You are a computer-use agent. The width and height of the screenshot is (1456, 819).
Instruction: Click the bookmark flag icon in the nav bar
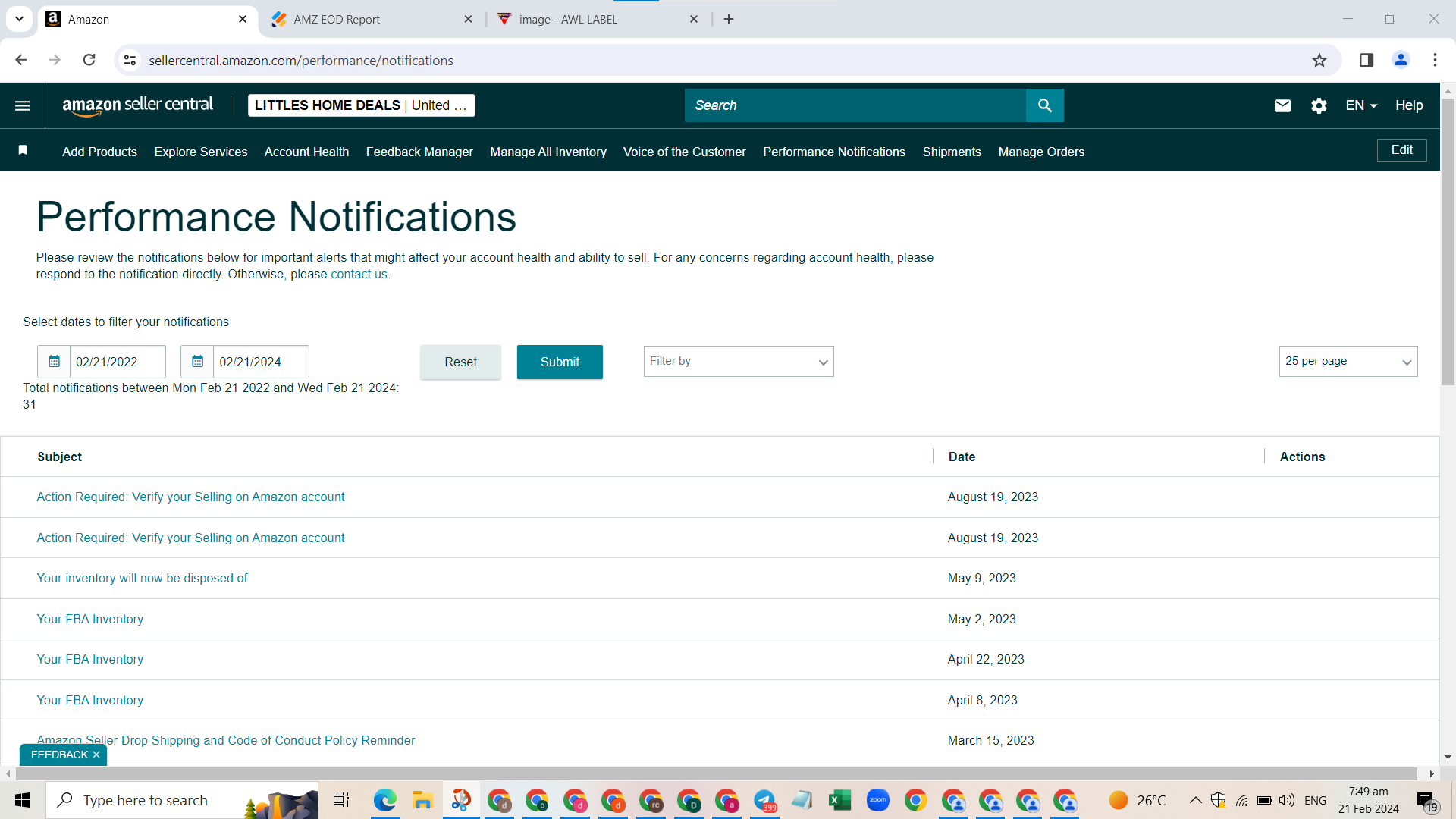[x=23, y=151]
